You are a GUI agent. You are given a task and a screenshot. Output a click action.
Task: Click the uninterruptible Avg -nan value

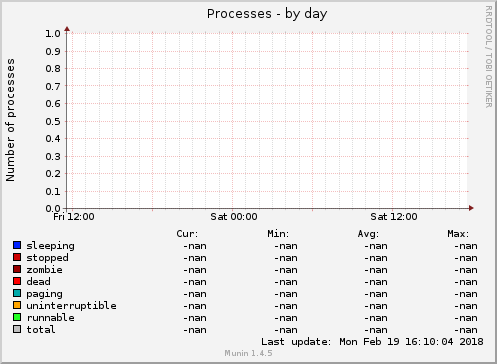tap(376, 306)
